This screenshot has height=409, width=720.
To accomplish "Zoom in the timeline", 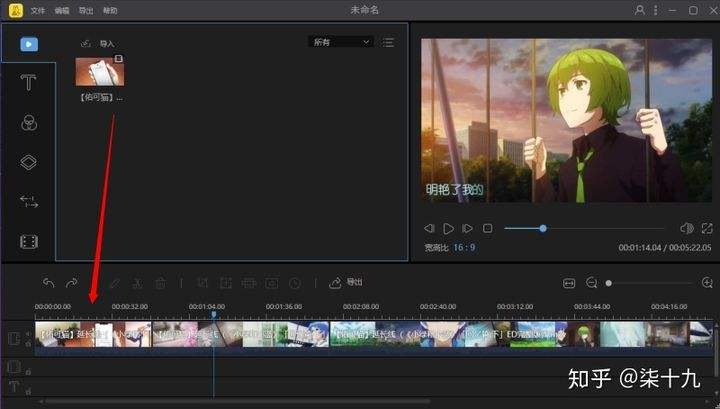I will [x=707, y=283].
